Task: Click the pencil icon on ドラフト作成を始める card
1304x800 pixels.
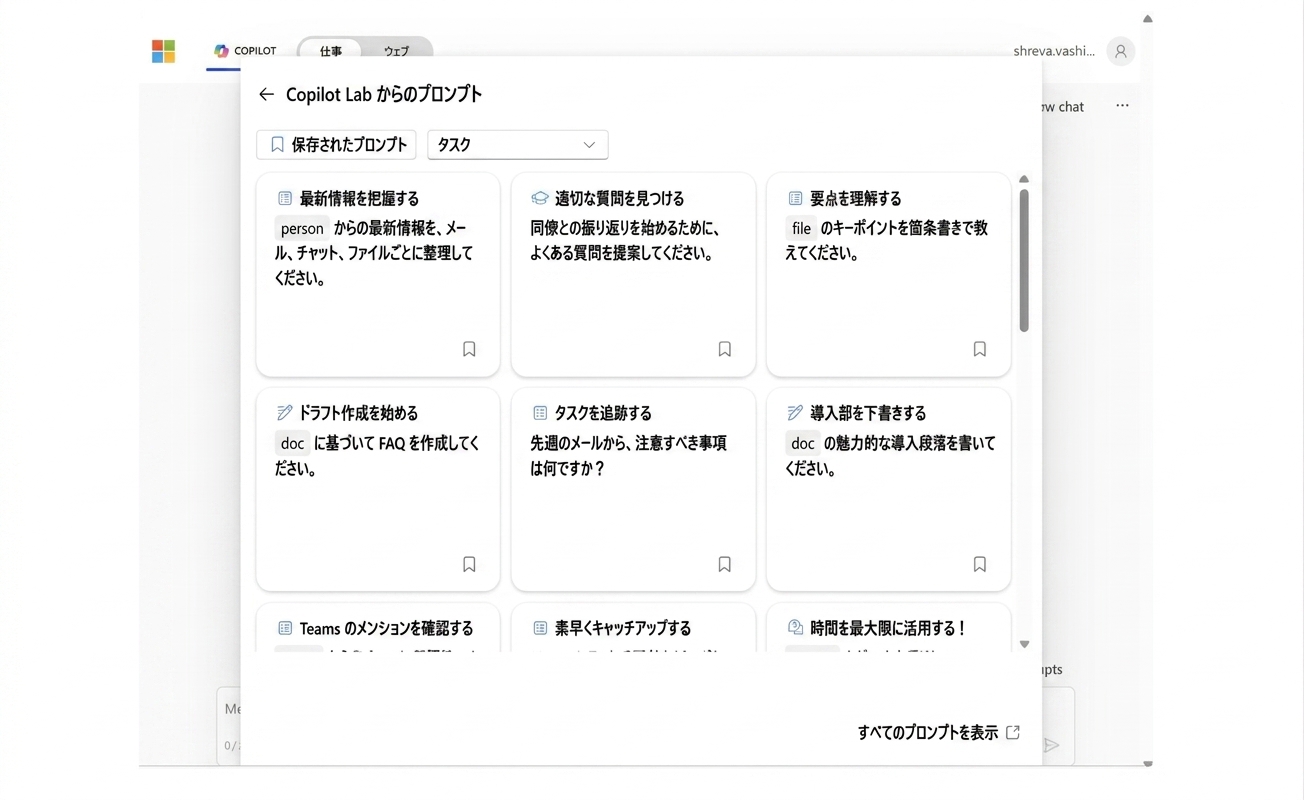Action: pyautogui.click(x=285, y=413)
